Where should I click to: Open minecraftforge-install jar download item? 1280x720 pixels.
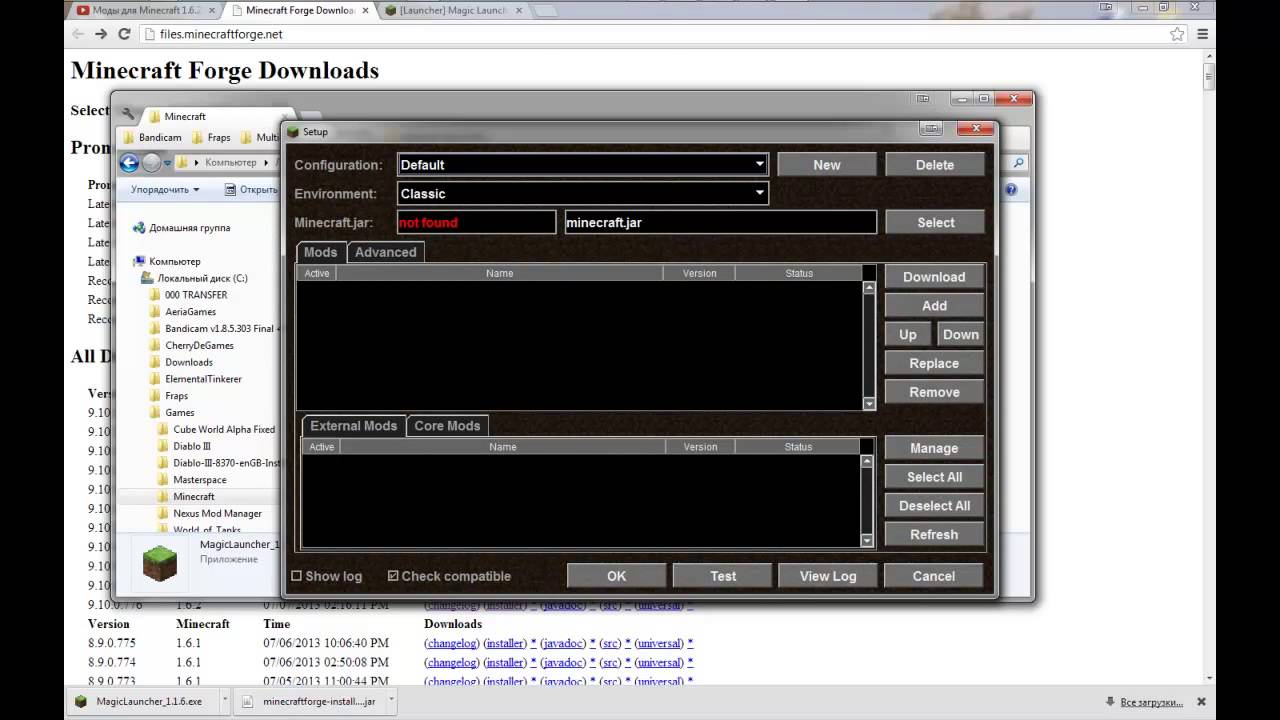tap(314, 701)
